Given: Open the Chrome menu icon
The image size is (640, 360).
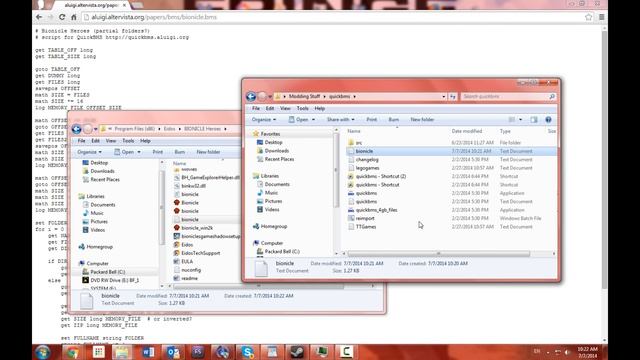Looking at the screenshot, I should click(601, 17).
